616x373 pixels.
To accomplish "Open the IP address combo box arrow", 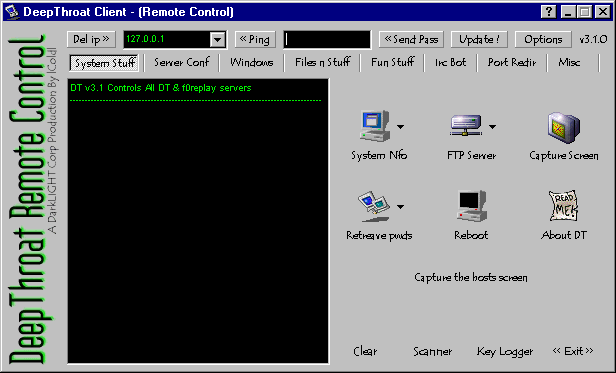I will tap(217, 40).
